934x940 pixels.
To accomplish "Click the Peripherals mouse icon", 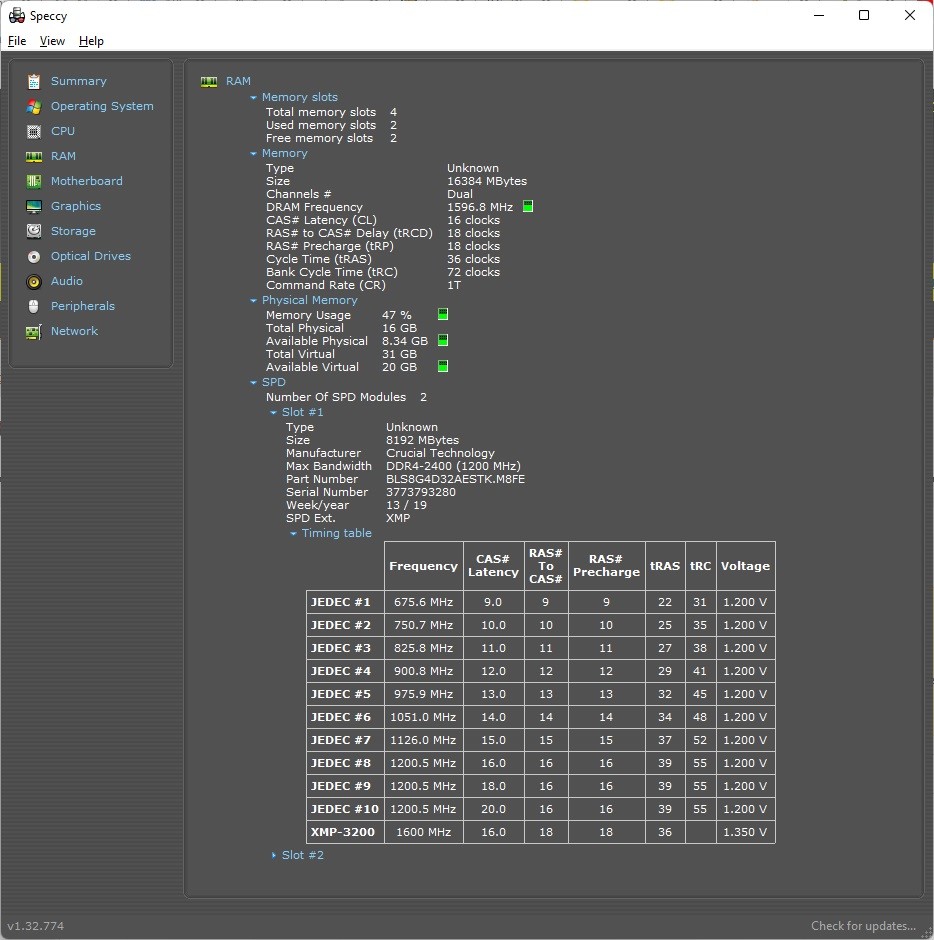I will point(34,306).
